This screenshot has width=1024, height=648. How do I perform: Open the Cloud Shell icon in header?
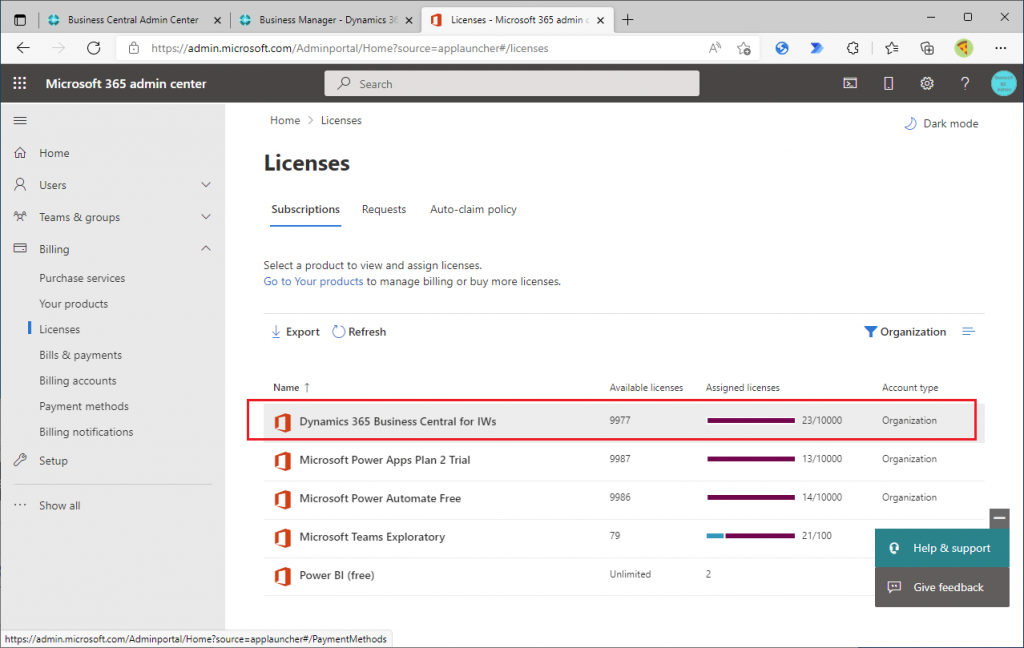click(850, 83)
